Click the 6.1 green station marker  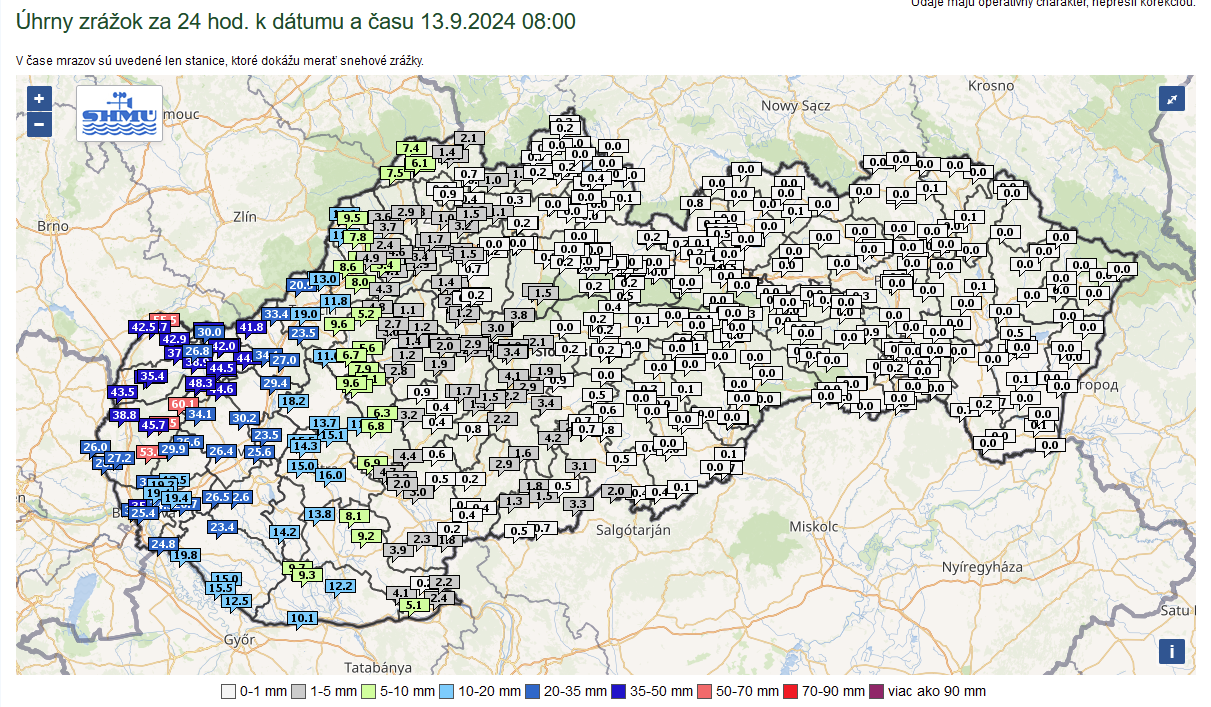[420, 163]
